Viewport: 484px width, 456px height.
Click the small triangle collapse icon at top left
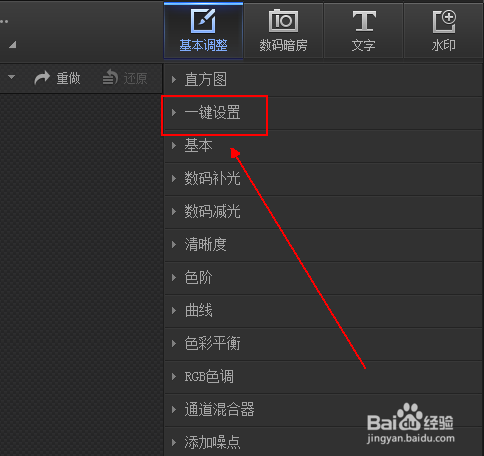pos(13,45)
